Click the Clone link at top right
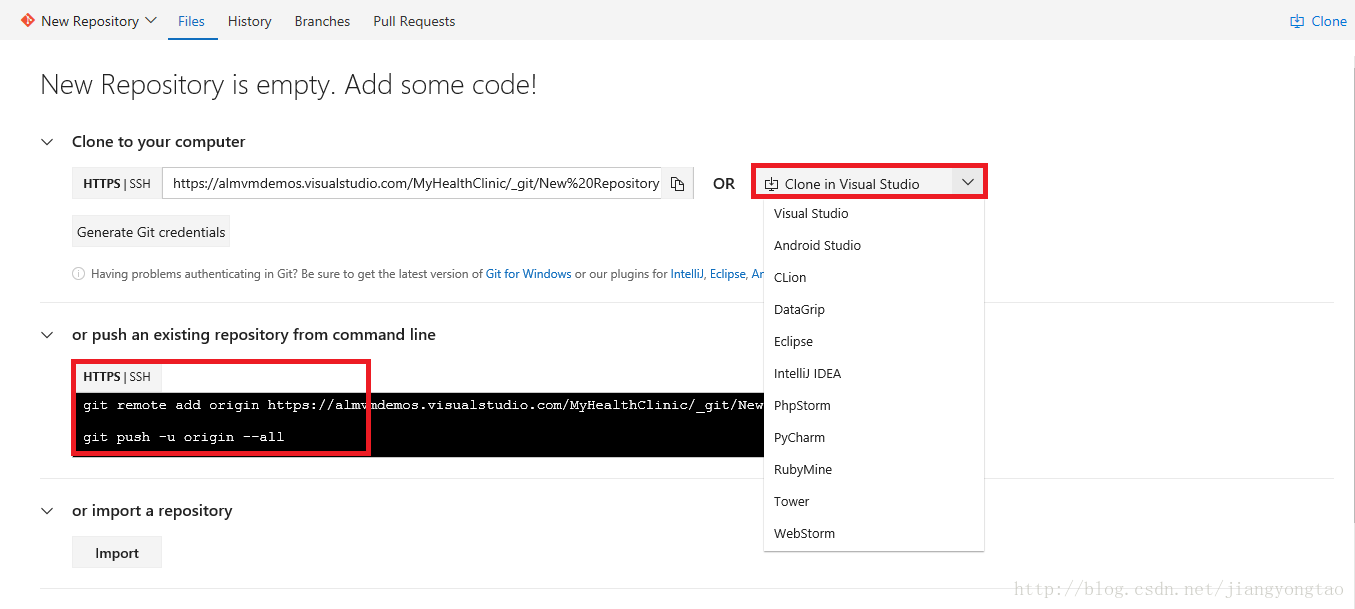This screenshot has width=1355, height=609. pyautogui.click(x=1329, y=21)
